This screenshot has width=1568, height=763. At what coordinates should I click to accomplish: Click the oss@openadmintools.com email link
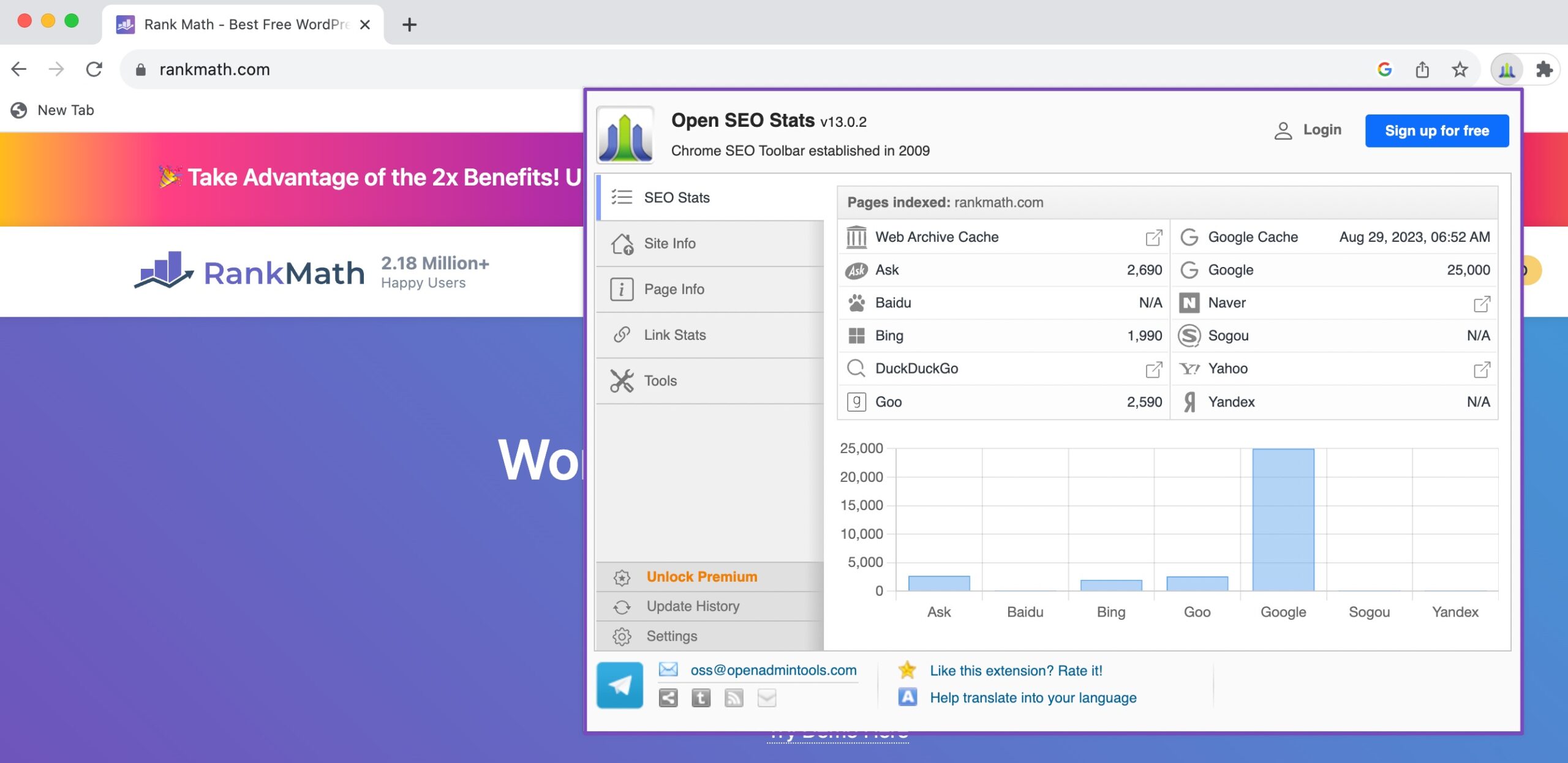[x=773, y=671]
